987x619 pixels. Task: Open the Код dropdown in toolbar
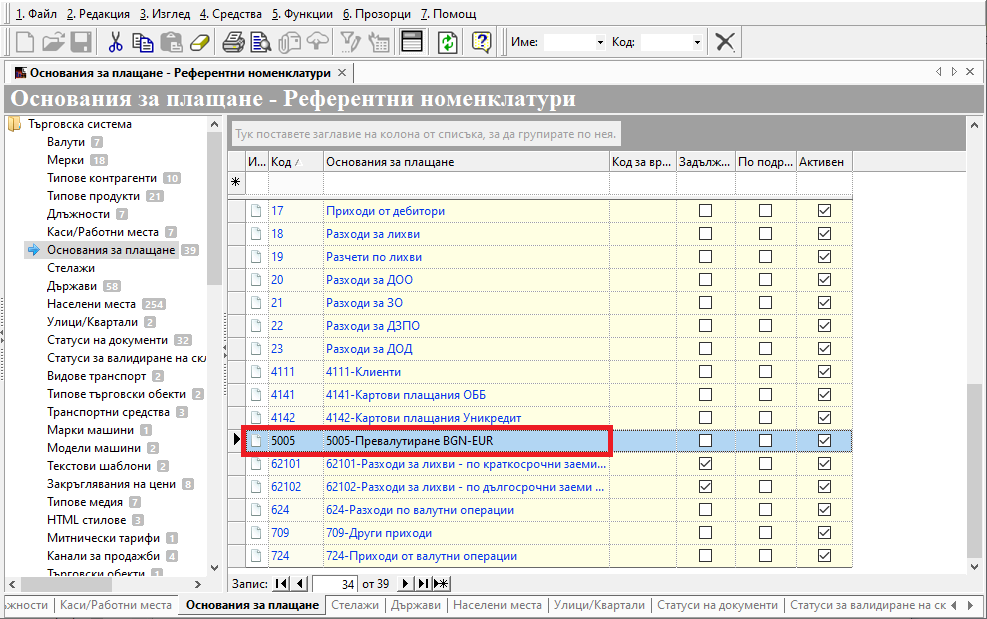click(x=697, y=43)
